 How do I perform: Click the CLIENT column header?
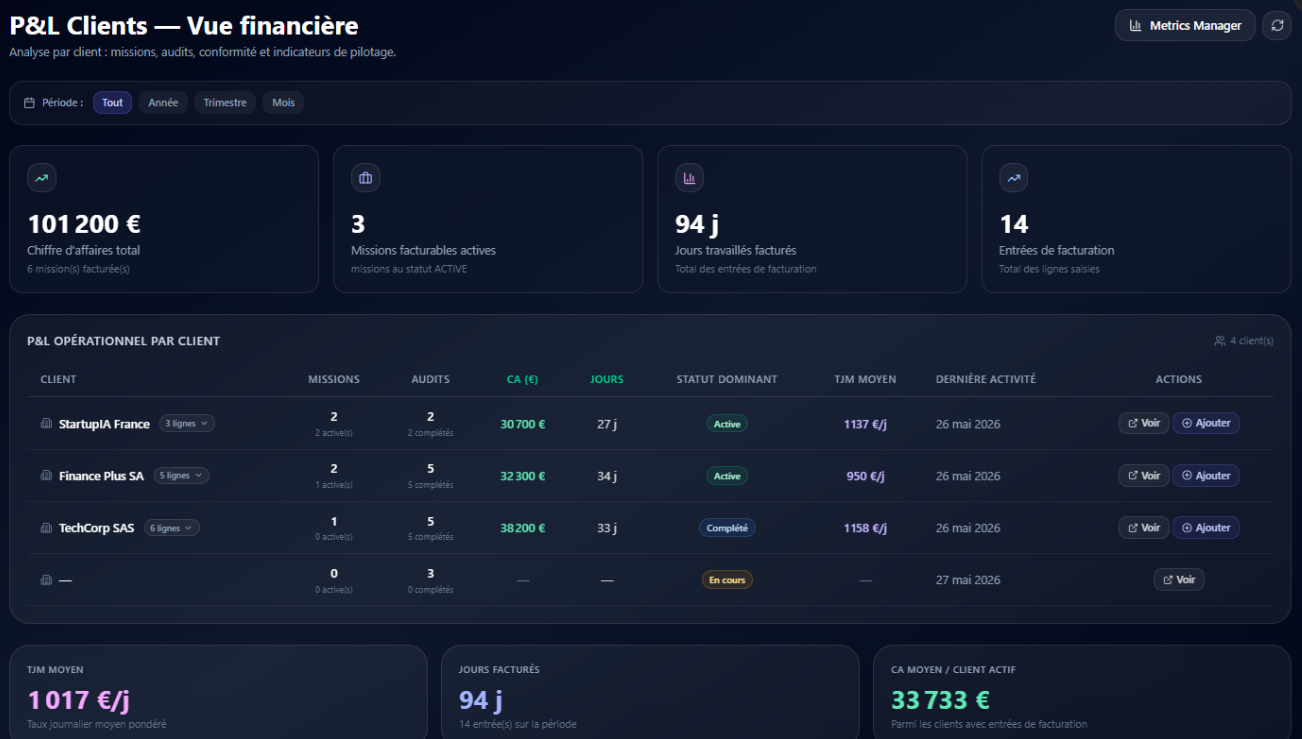tap(58, 380)
